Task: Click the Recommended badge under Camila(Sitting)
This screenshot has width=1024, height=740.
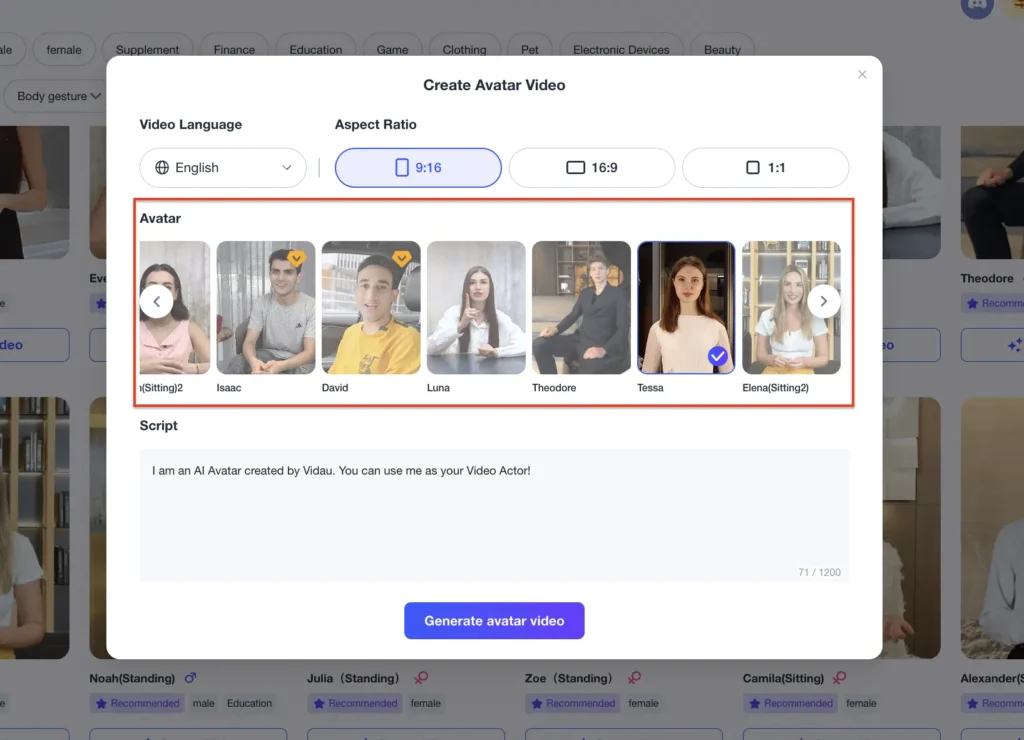Action: 790,703
